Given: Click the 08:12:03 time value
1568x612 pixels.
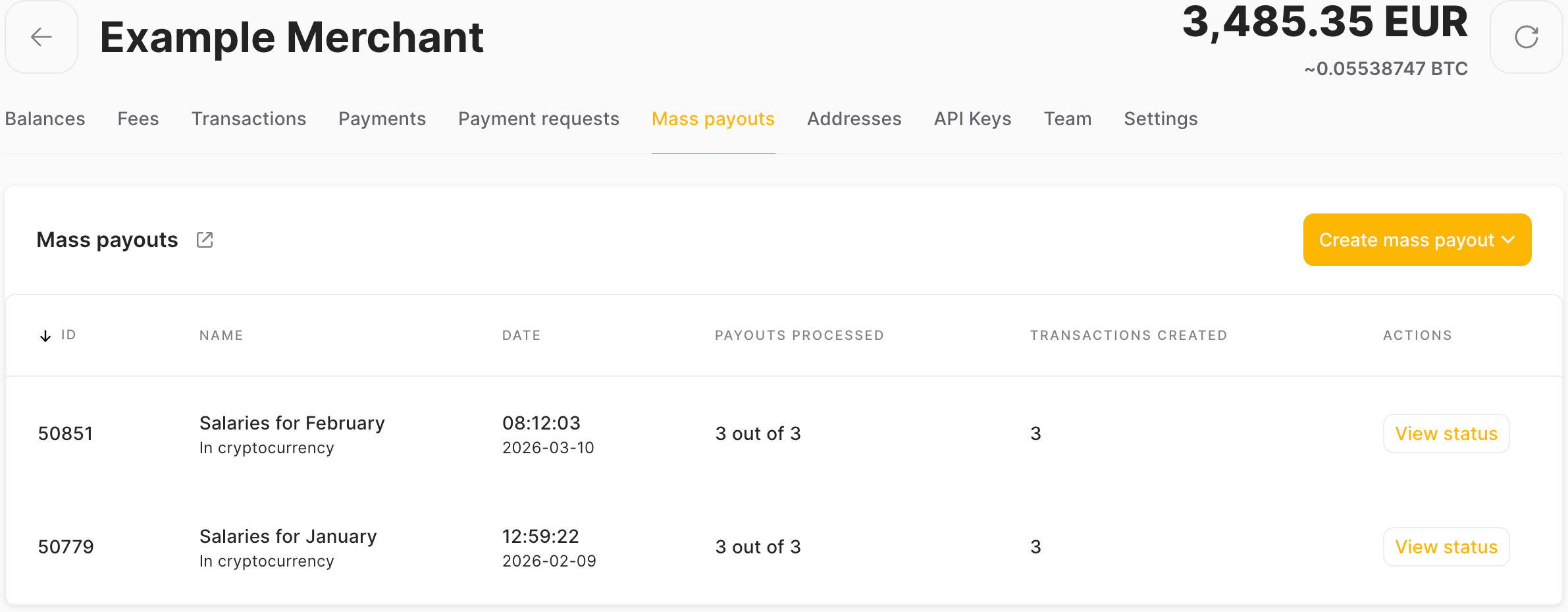Looking at the screenshot, I should point(541,423).
